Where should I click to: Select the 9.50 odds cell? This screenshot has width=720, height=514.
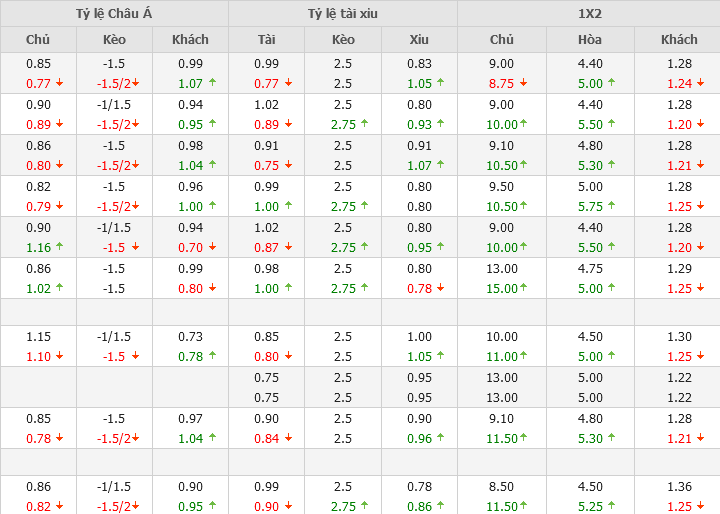click(x=502, y=187)
